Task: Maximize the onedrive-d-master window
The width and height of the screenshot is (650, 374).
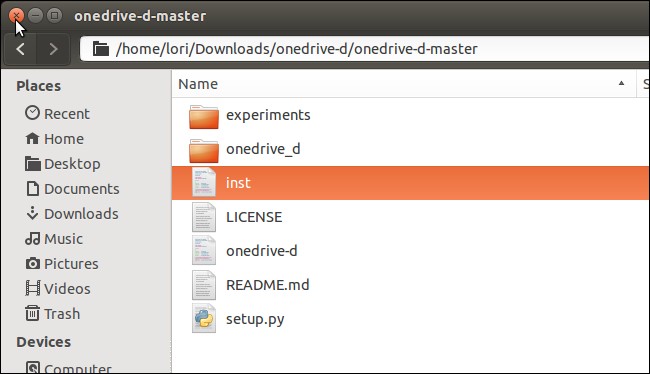Action: (x=54, y=16)
